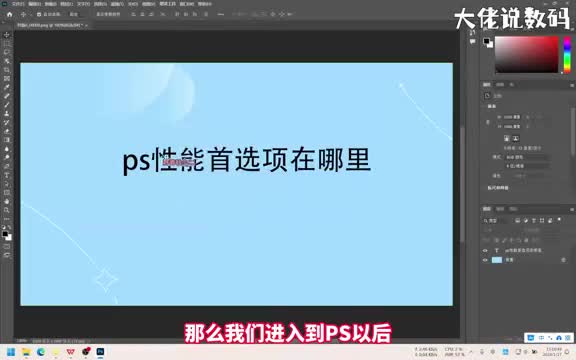Toggle the 自动选择 auto-select checkbox
The image size is (576, 360).
[x=39, y=14]
